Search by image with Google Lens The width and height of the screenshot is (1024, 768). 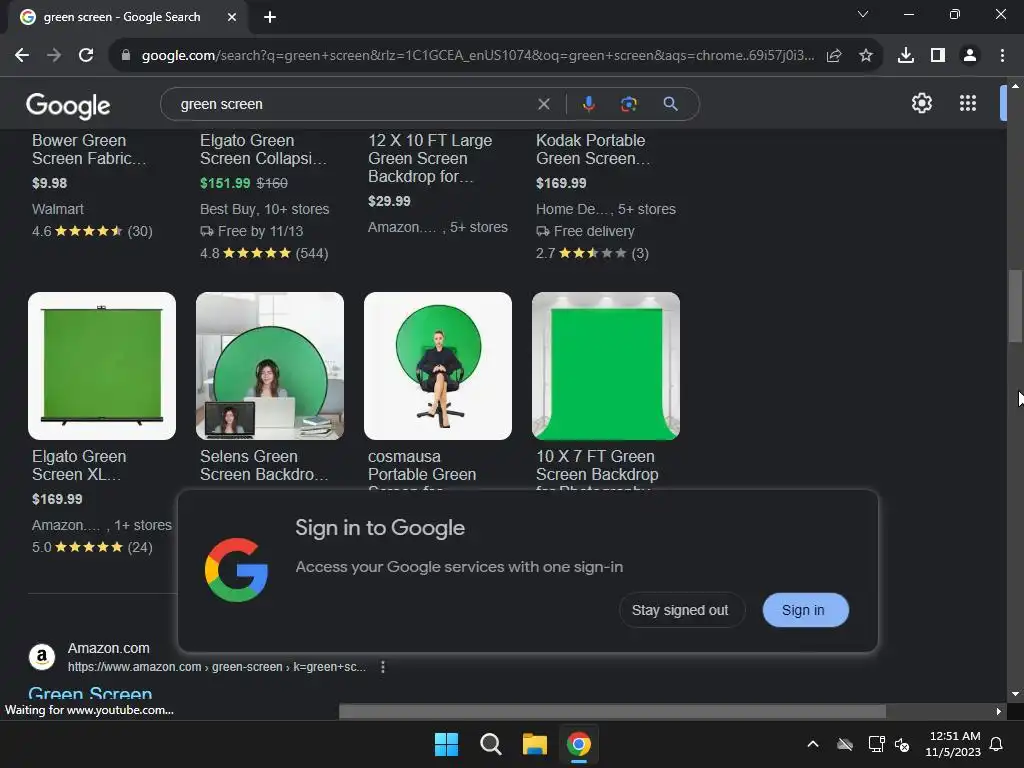click(x=628, y=104)
